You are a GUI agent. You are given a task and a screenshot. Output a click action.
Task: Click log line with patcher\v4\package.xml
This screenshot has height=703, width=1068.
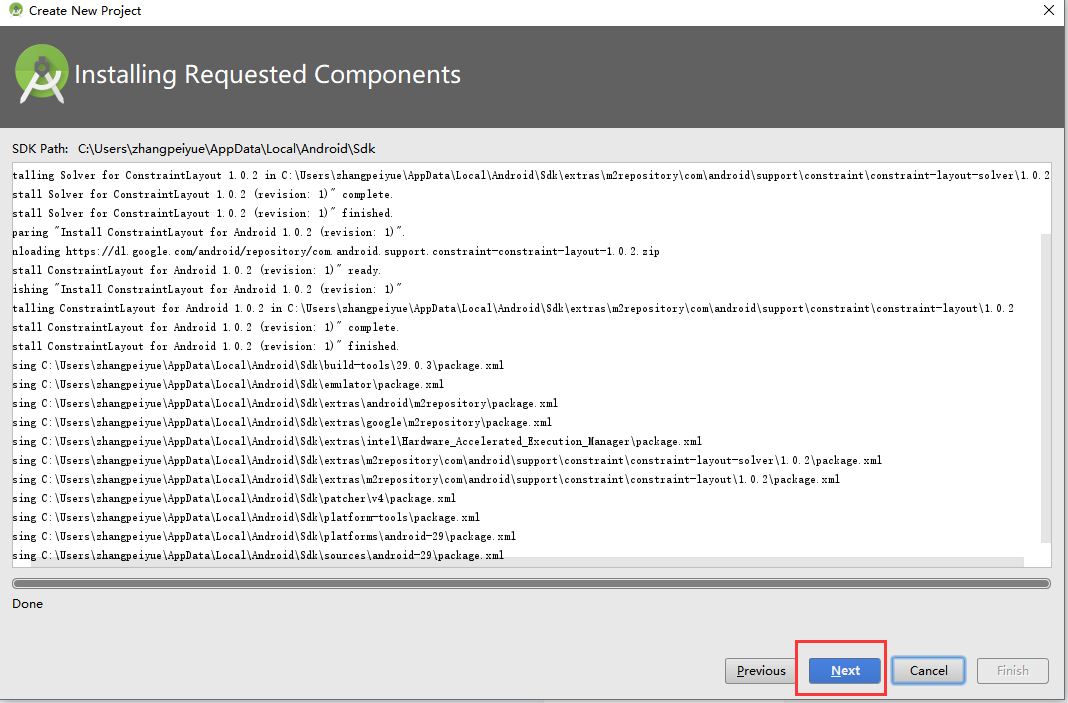(234, 499)
